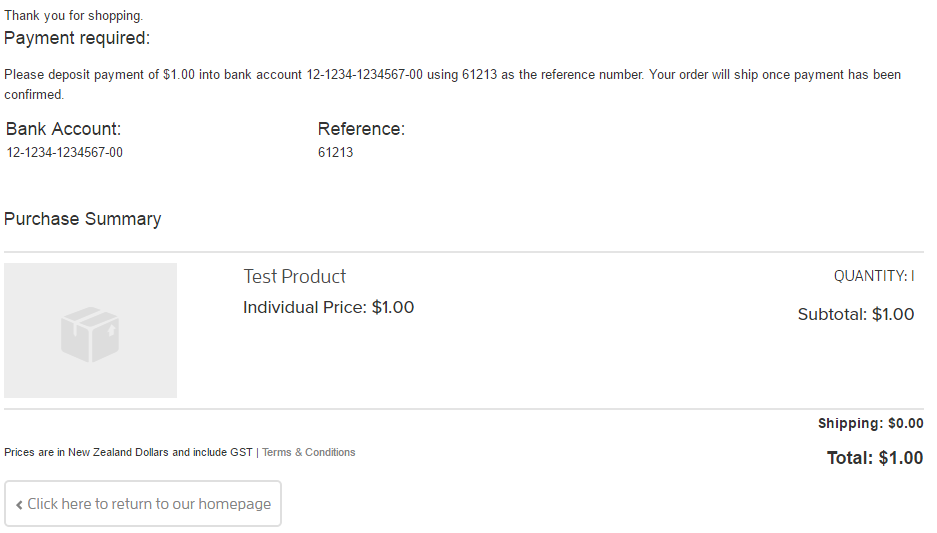
Task: Click the Subtotal $1.00 amount
Action: click(856, 314)
